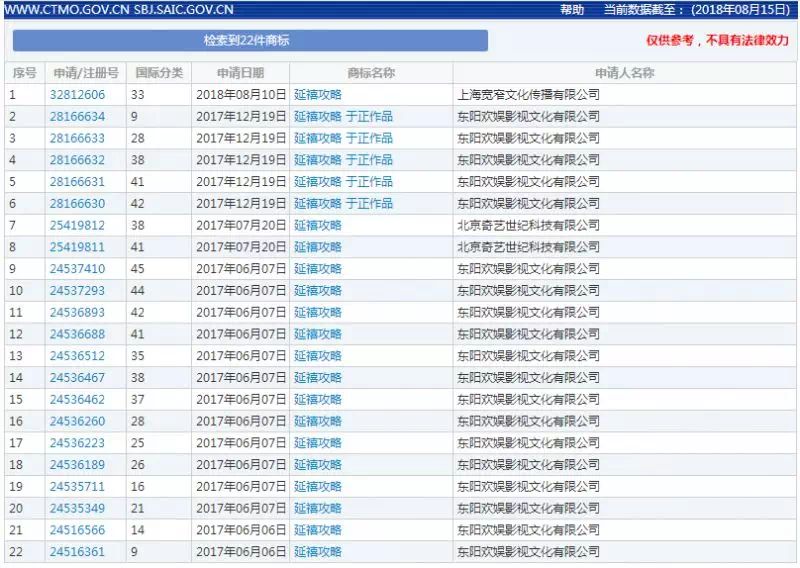
Task: Open registration number 24535711
Action: coord(77,486)
